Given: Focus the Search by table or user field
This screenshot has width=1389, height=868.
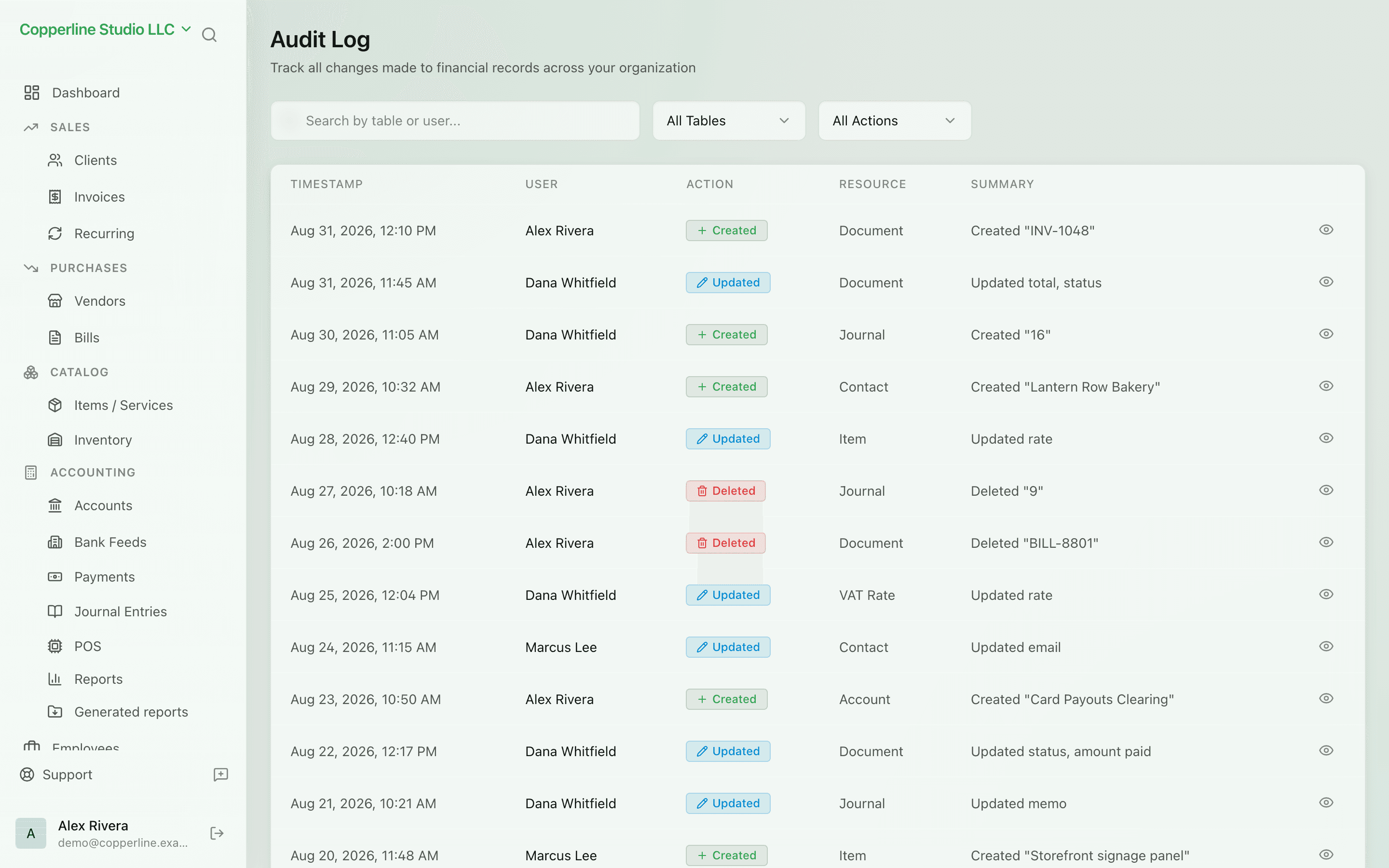Looking at the screenshot, I should tap(455, 121).
